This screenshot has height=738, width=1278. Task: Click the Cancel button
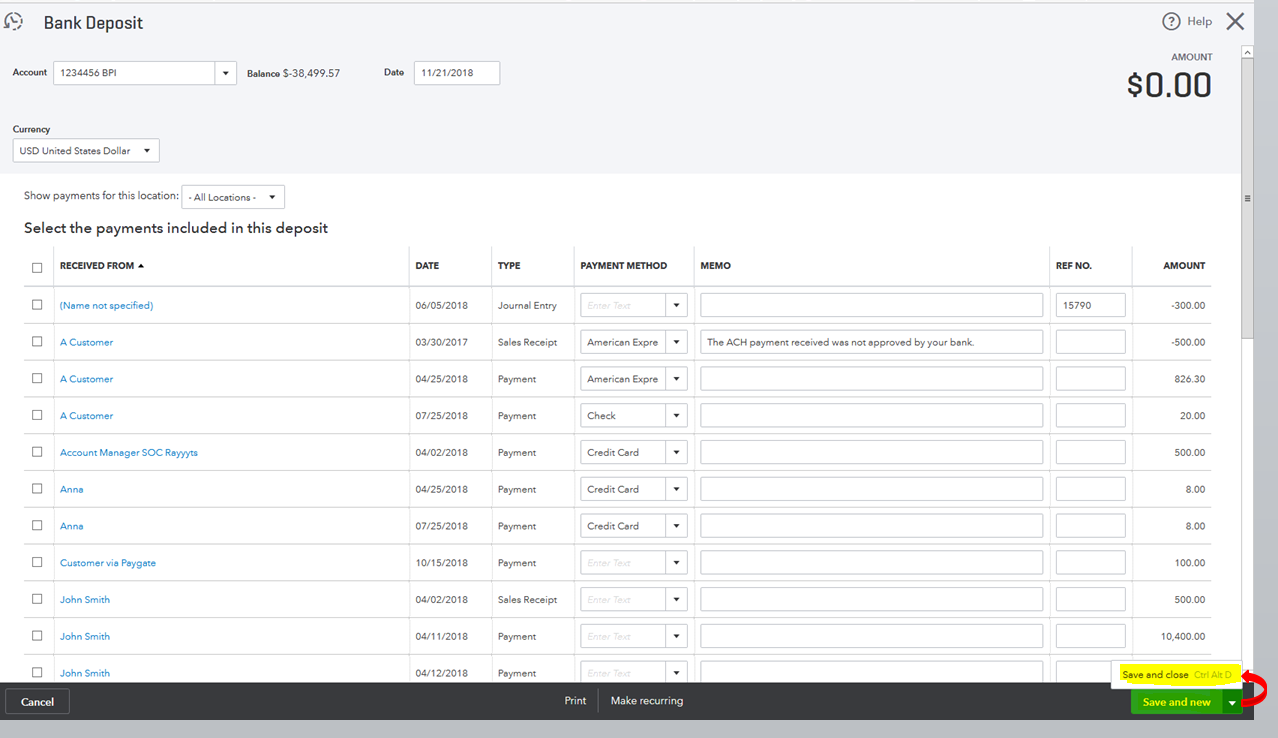36,701
